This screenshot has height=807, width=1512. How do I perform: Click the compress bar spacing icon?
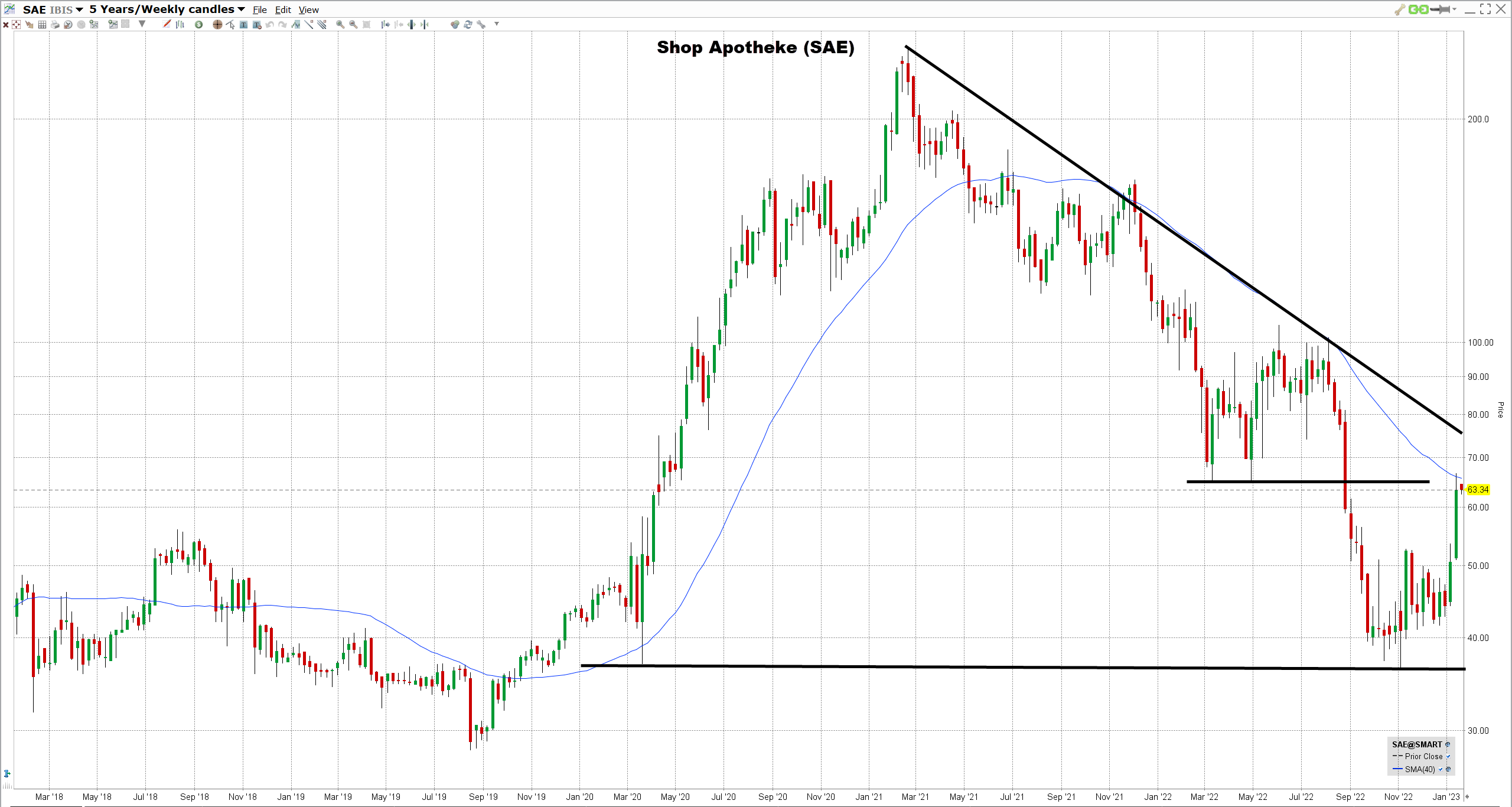[x=424, y=24]
